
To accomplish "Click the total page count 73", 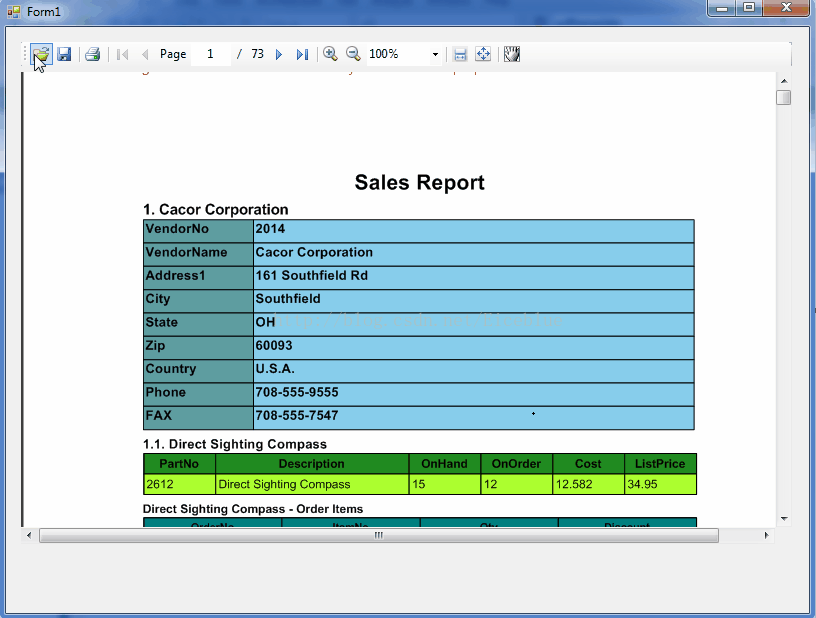I will coord(258,54).
